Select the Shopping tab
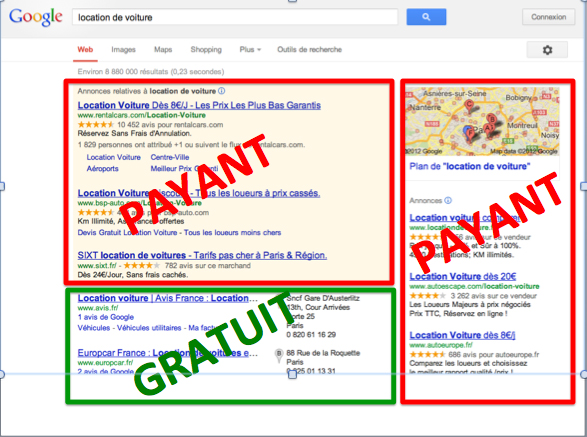587x437 pixels. (x=206, y=49)
